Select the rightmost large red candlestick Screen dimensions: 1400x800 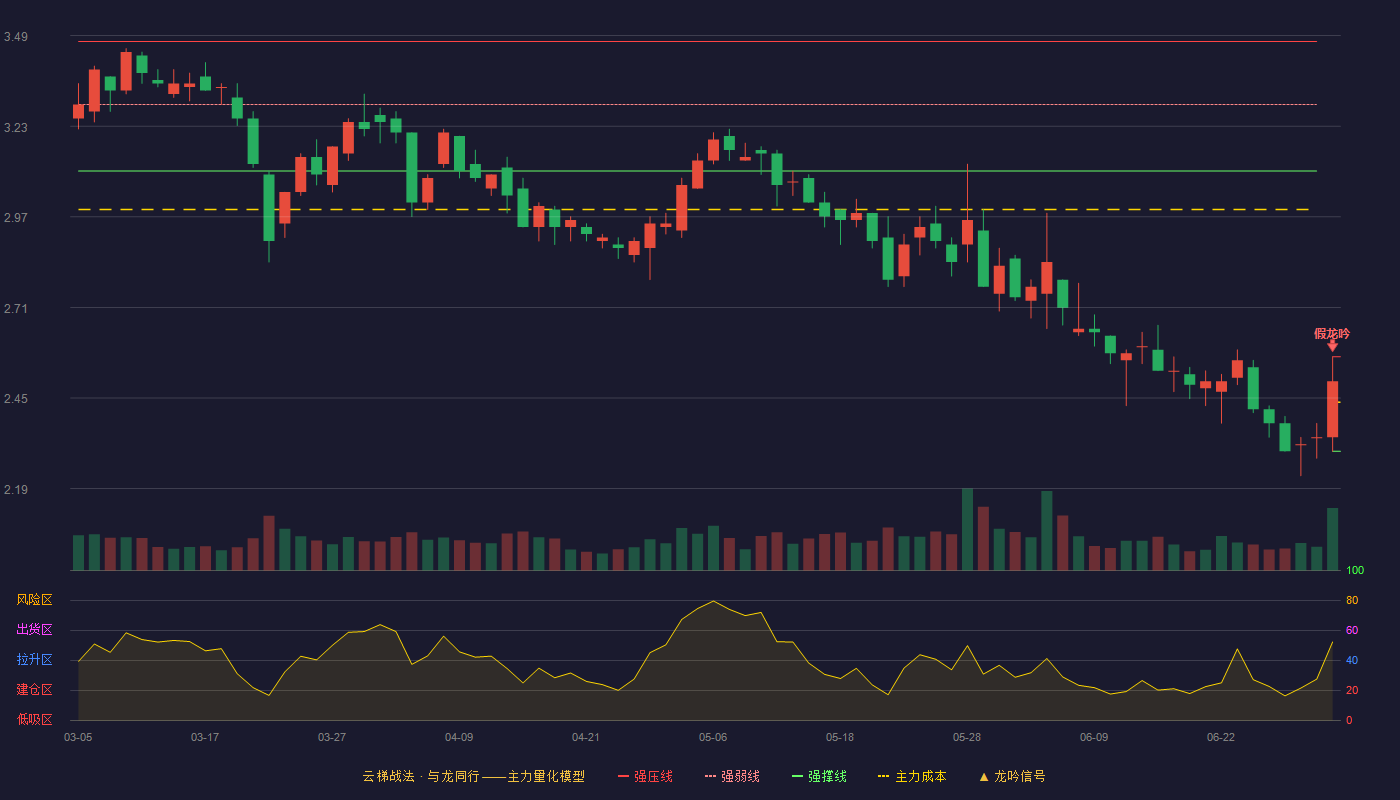1332,409
